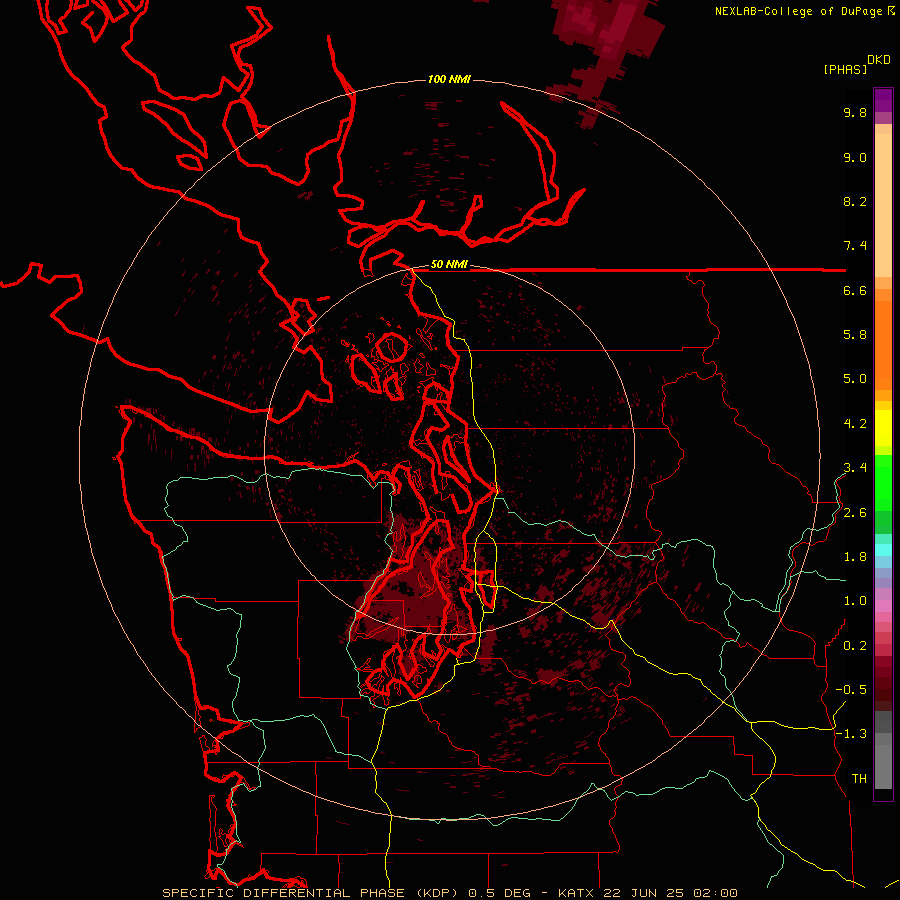Click the product title caption at bottom
900x900 pixels.
(x=449, y=893)
